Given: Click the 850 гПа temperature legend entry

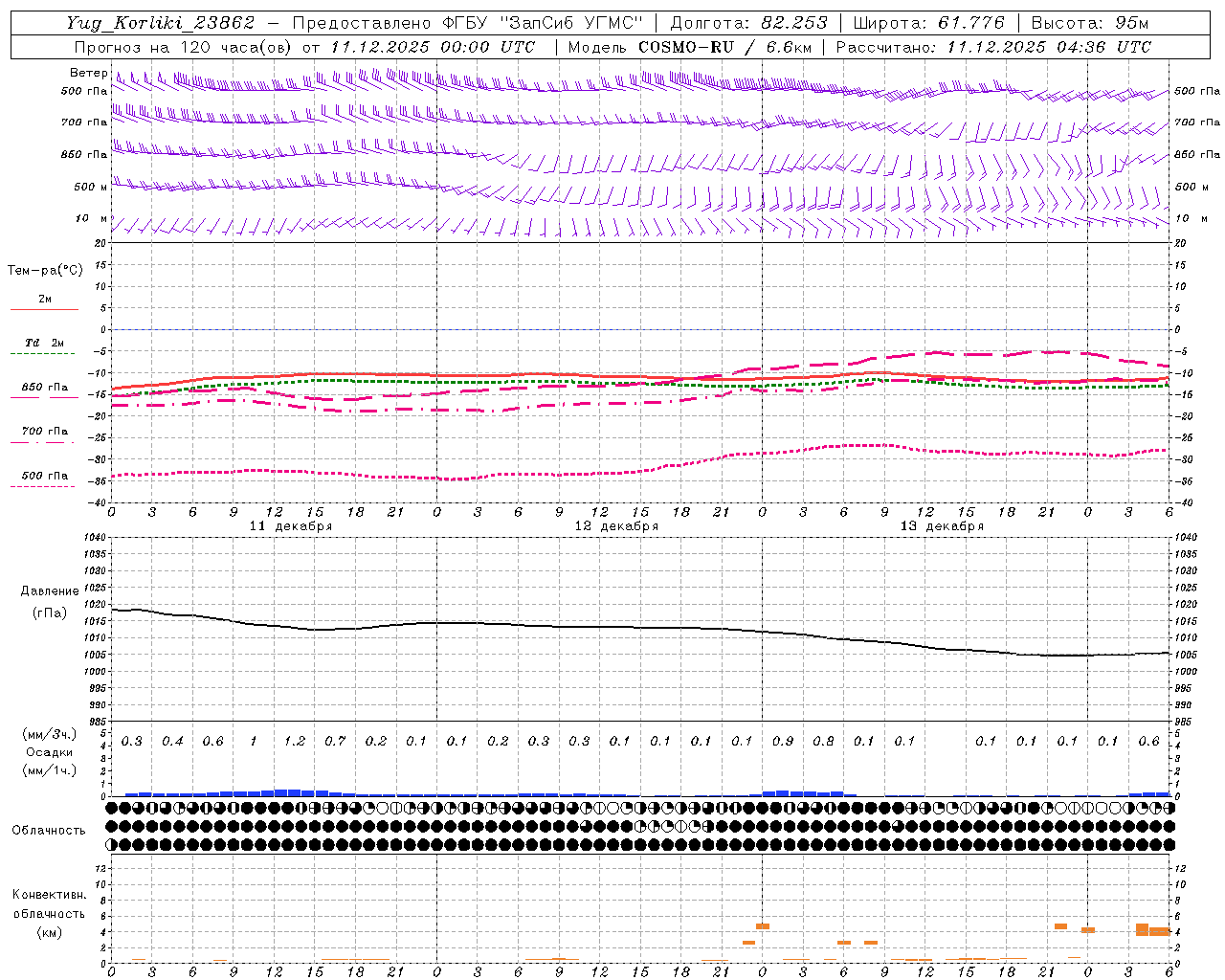Looking at the screenshot, I should coord(45,388).
